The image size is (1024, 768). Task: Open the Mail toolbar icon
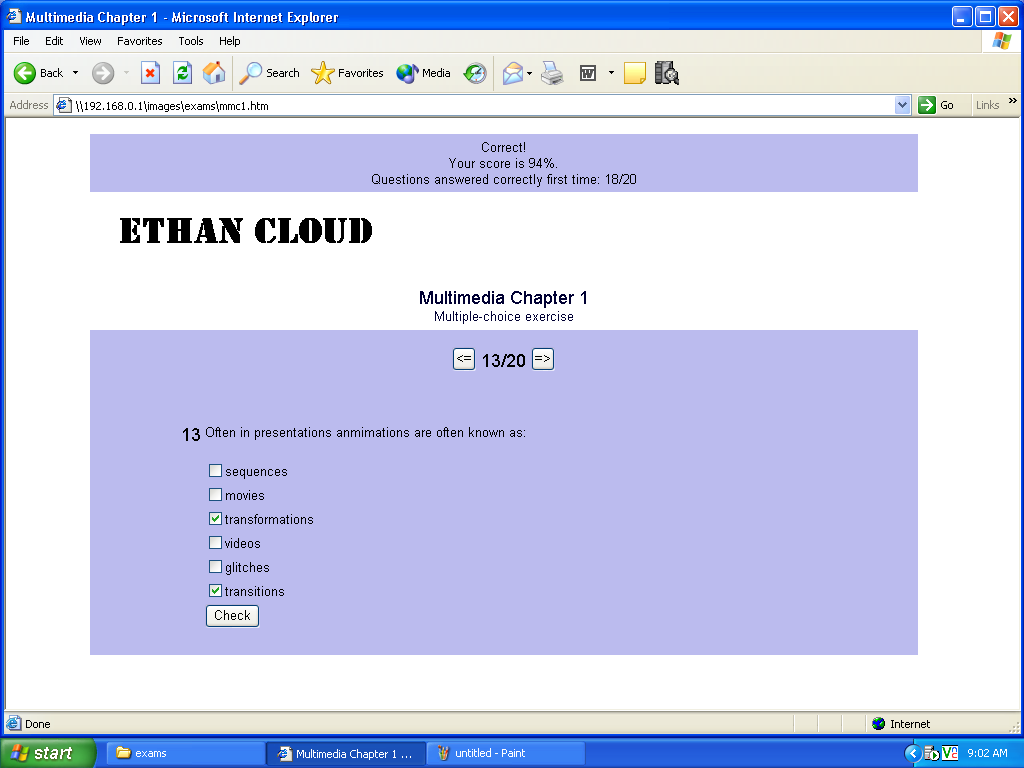click(512, 73)
